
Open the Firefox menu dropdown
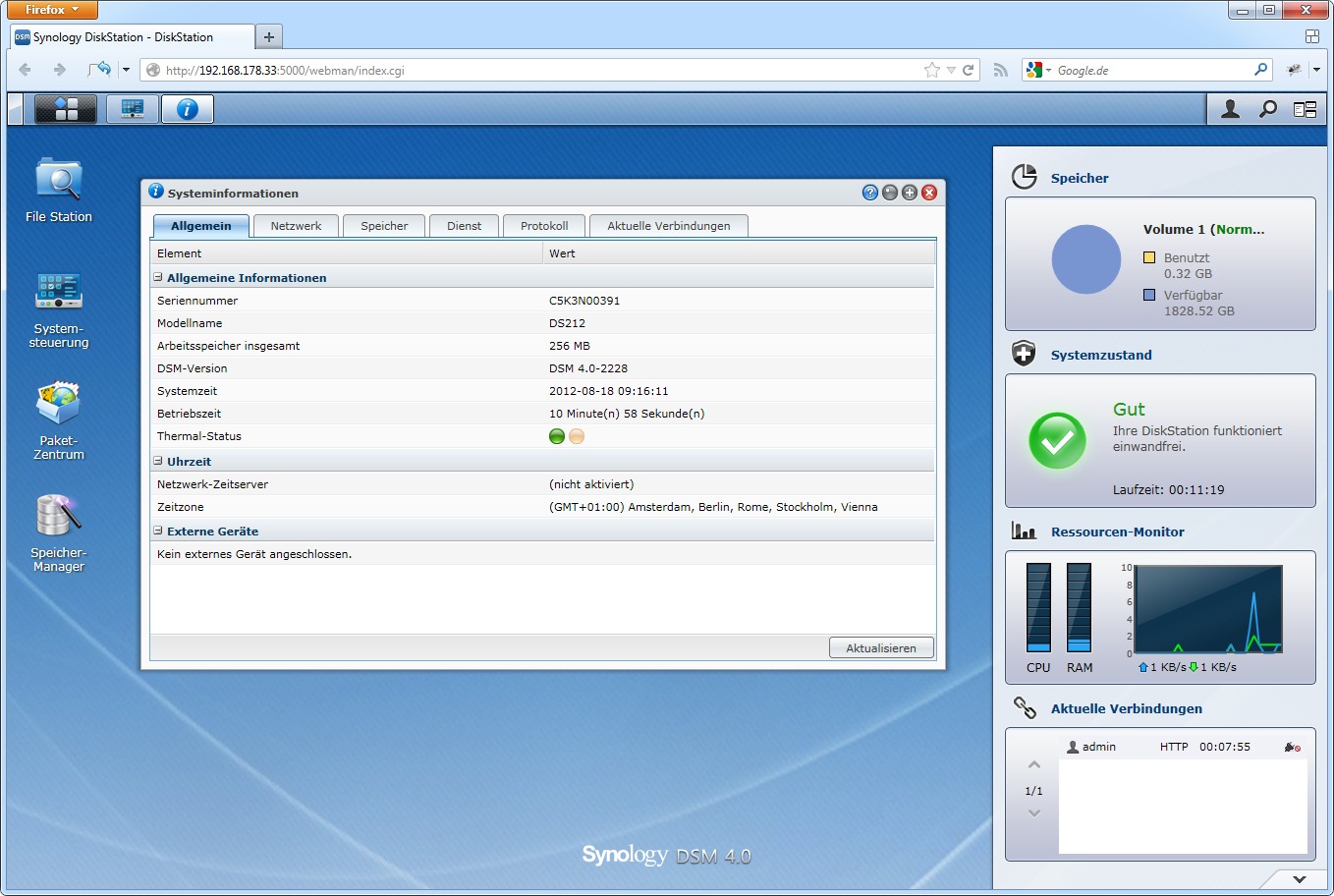(x=53, y=10)
